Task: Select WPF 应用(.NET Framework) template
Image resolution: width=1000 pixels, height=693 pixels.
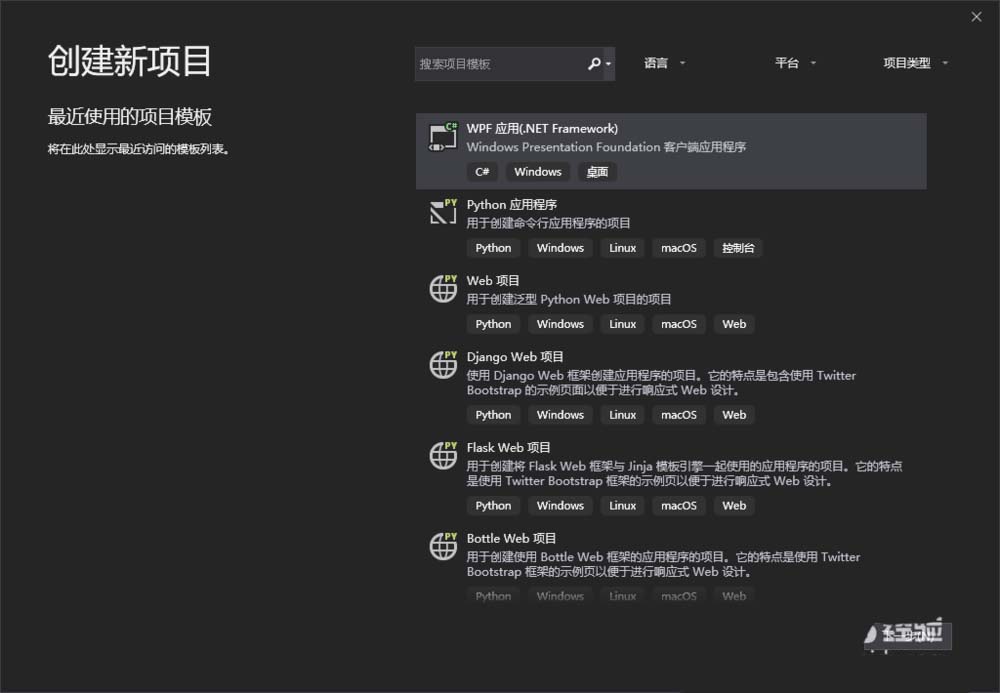Action: [x=671, y=151]
